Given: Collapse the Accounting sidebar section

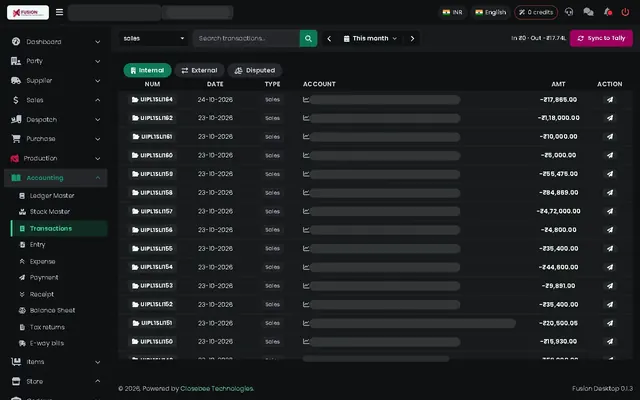Looking at the screenshot, I should coord(56,178).
